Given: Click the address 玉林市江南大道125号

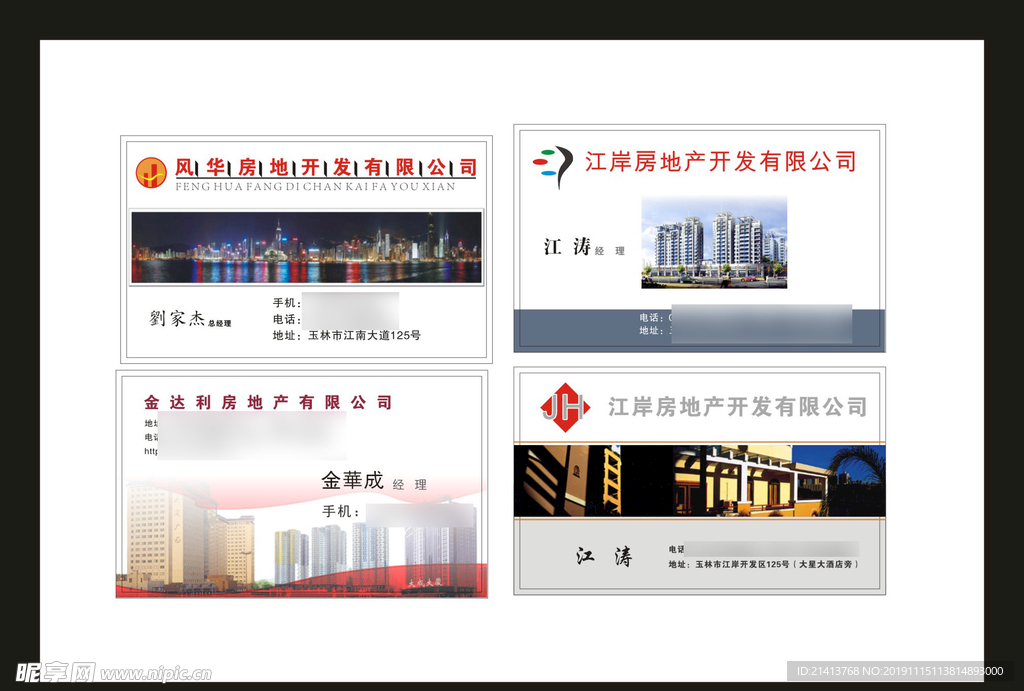Looking at the screenshot, I should coord(363,335).
